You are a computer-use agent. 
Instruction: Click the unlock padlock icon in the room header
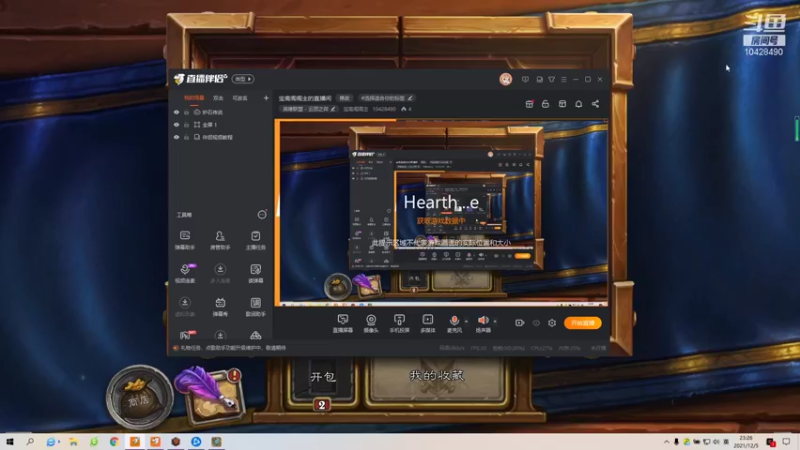545,104
